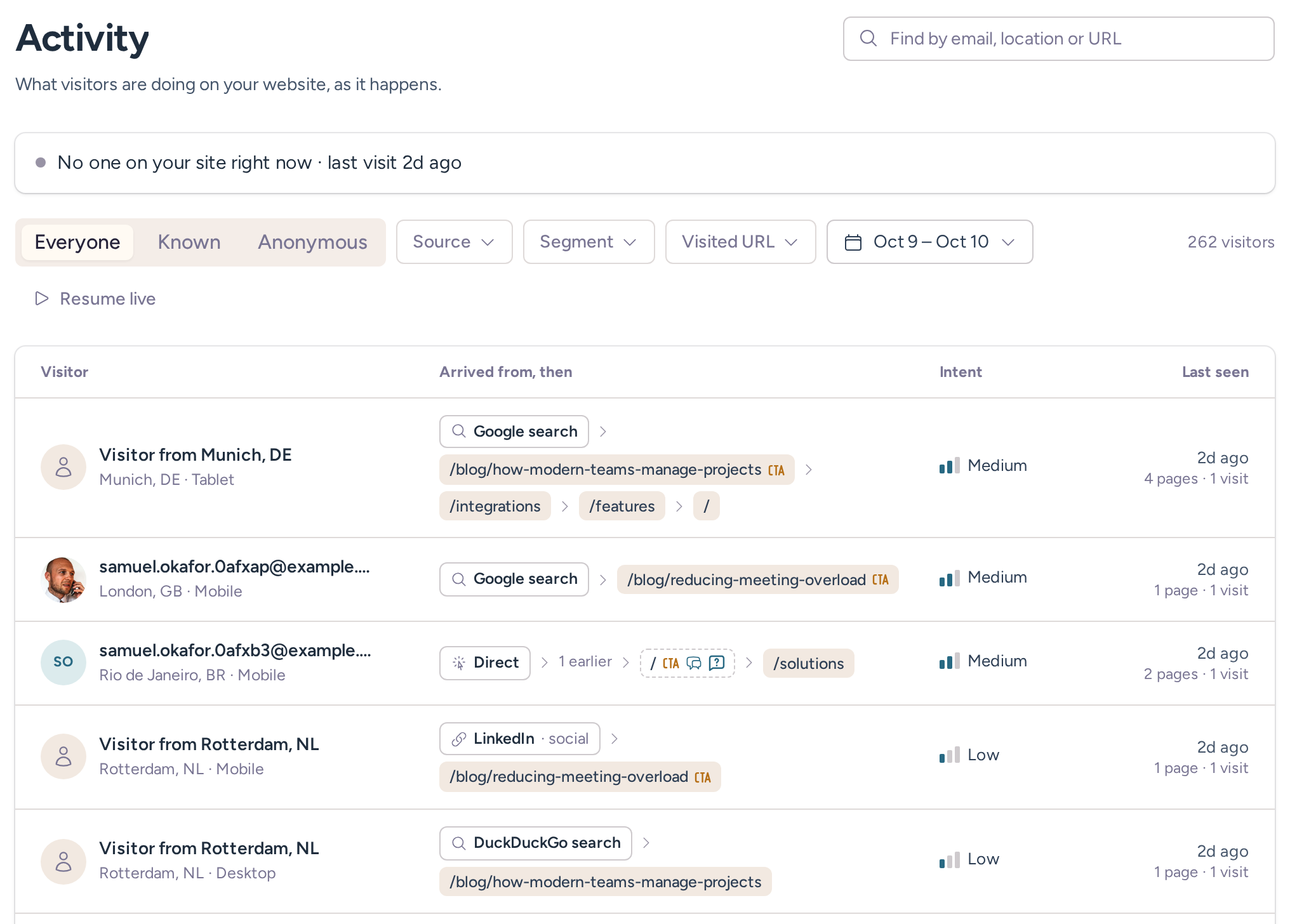Click question-mark icon in Rio visitor path
The height and width of the screenshot is (924, 1290).
point(717,663)
